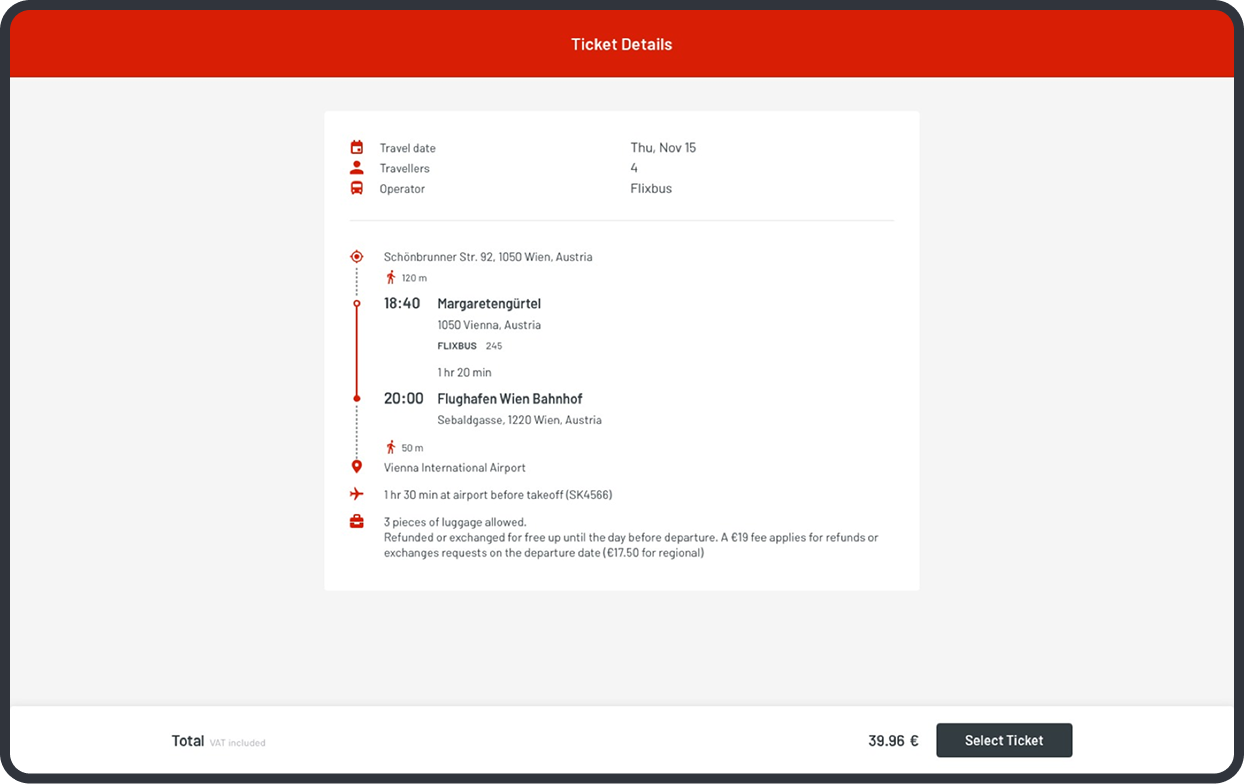Click the Thu, Nov 15 travel date value

[663, 148]
